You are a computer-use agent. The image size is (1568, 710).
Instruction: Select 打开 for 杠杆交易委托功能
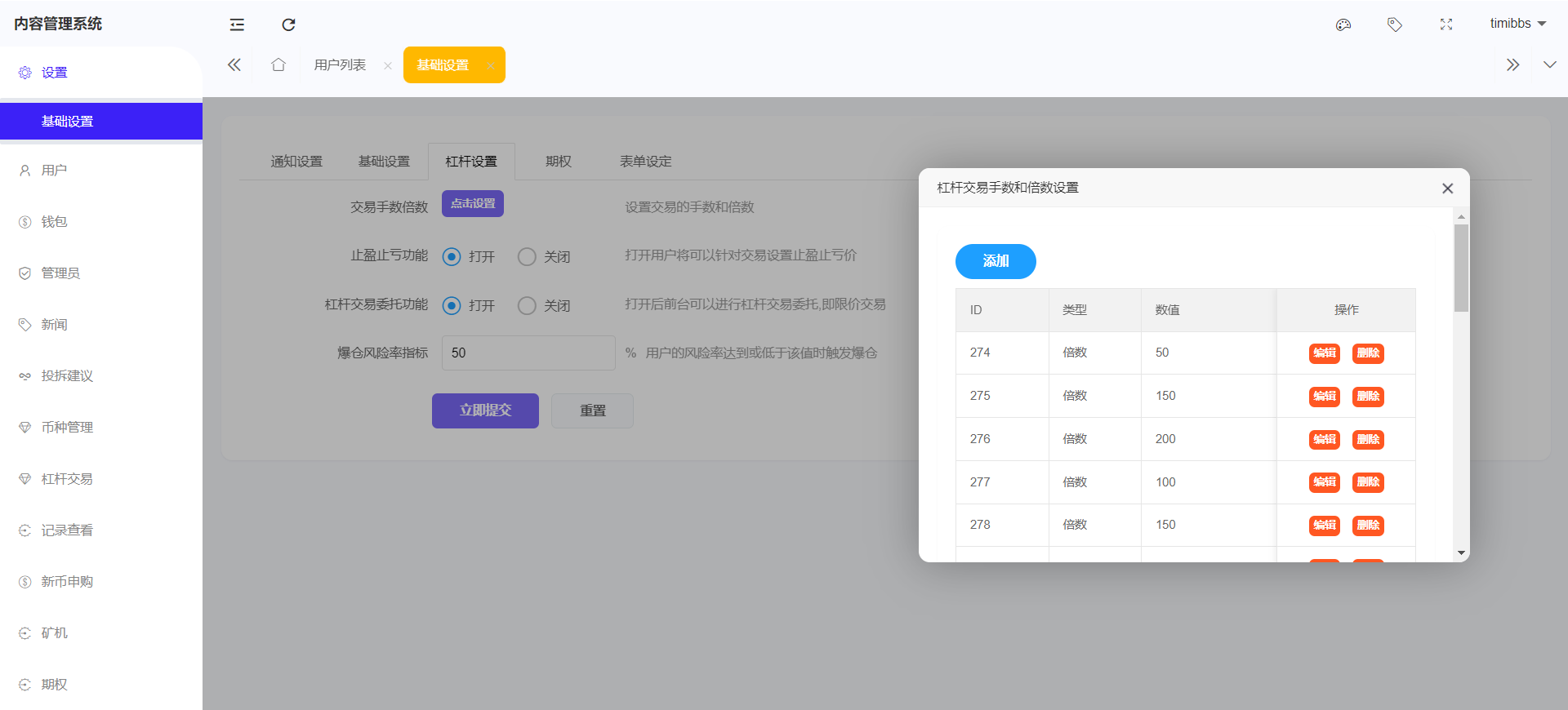[x=452, y=305]
